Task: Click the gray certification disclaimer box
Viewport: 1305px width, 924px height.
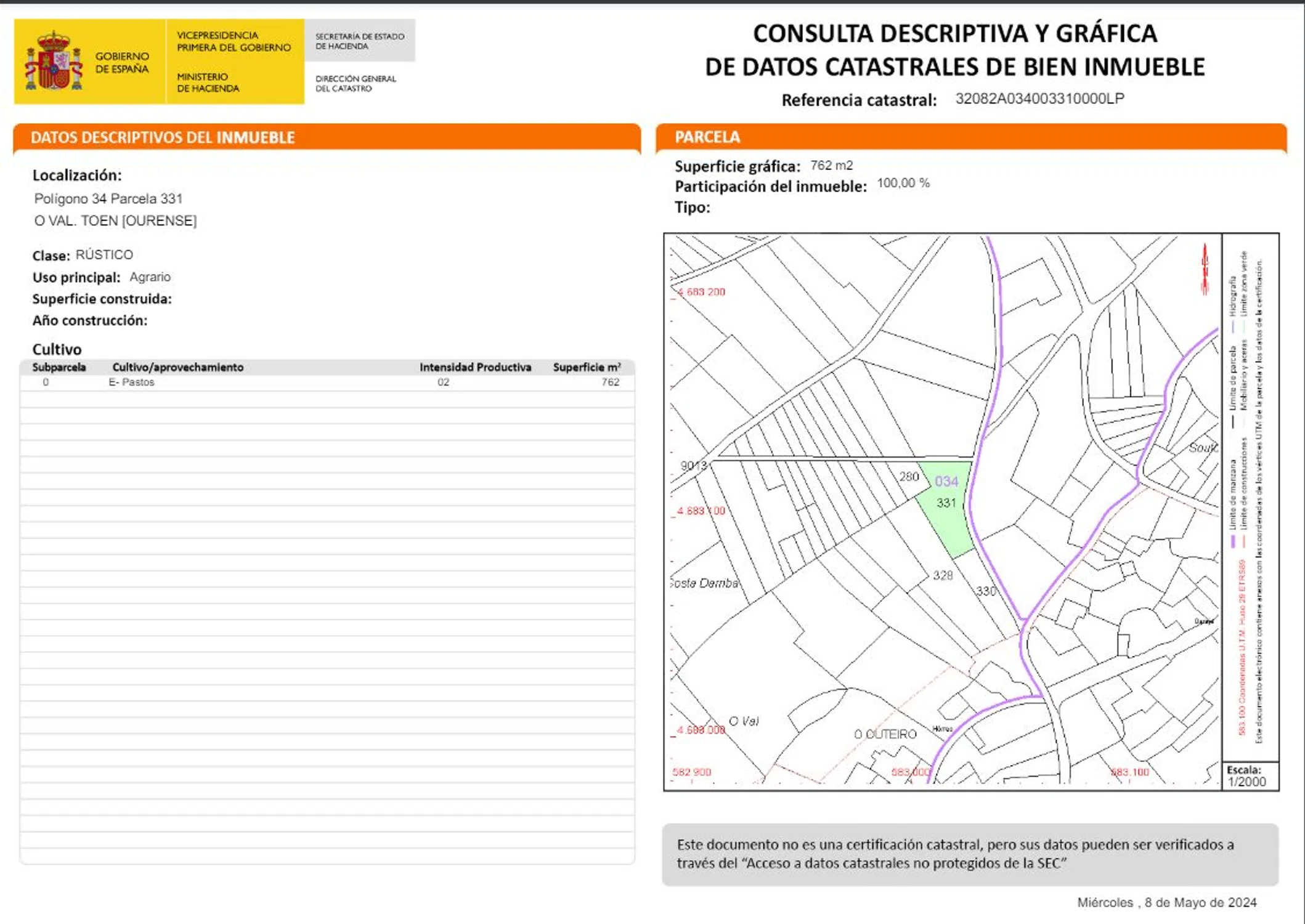Action: tap(970, 854)
